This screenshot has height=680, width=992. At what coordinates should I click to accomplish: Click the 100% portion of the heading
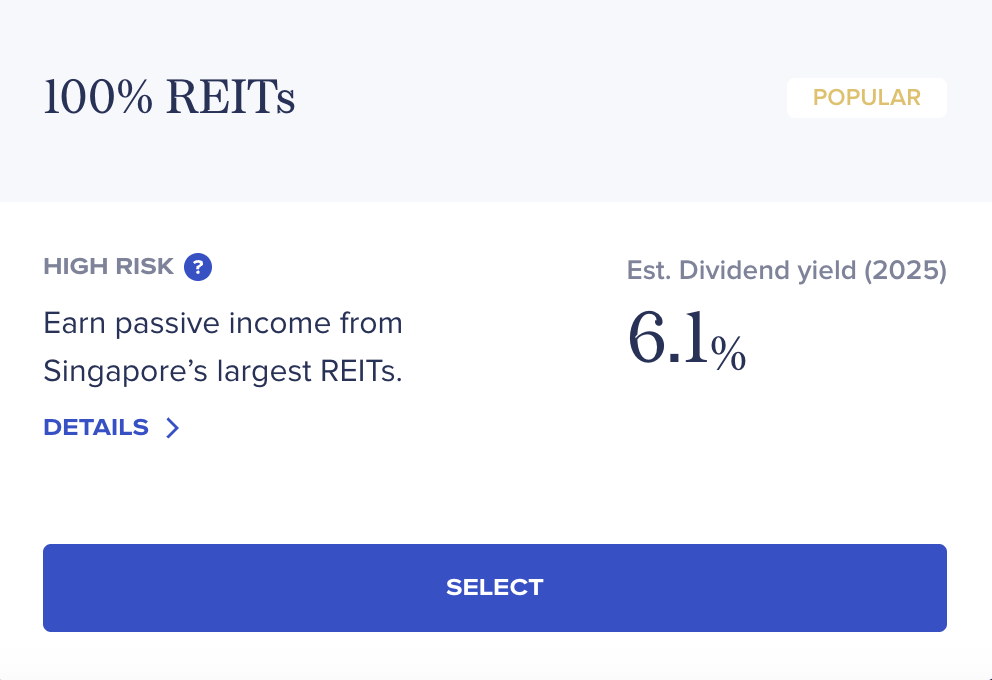click(x=98, y=97)
